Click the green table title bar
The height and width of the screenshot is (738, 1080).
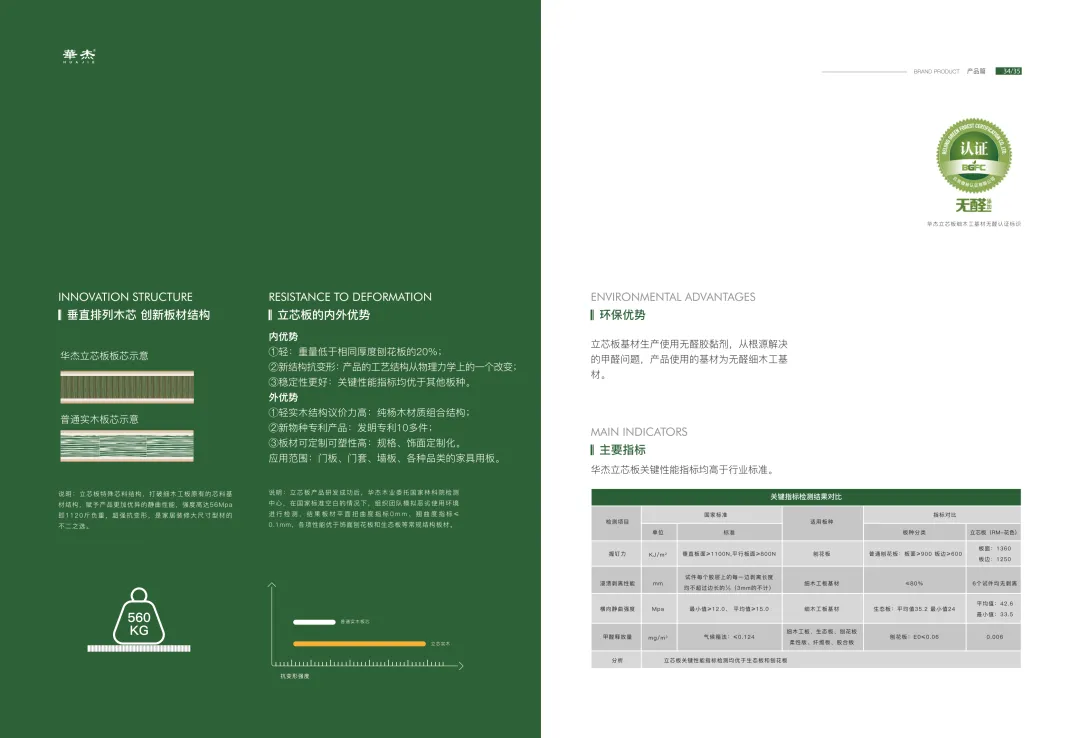click(x=806, y=497)
